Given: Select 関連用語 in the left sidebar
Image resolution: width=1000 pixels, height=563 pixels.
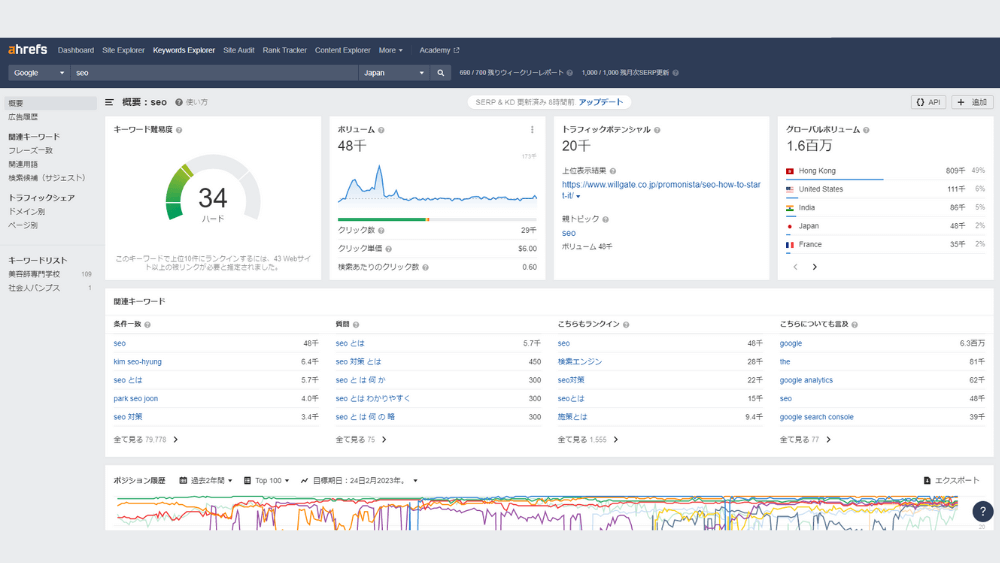Looking at the screenshot, I should pyautogui.click(x=23, y=165).
